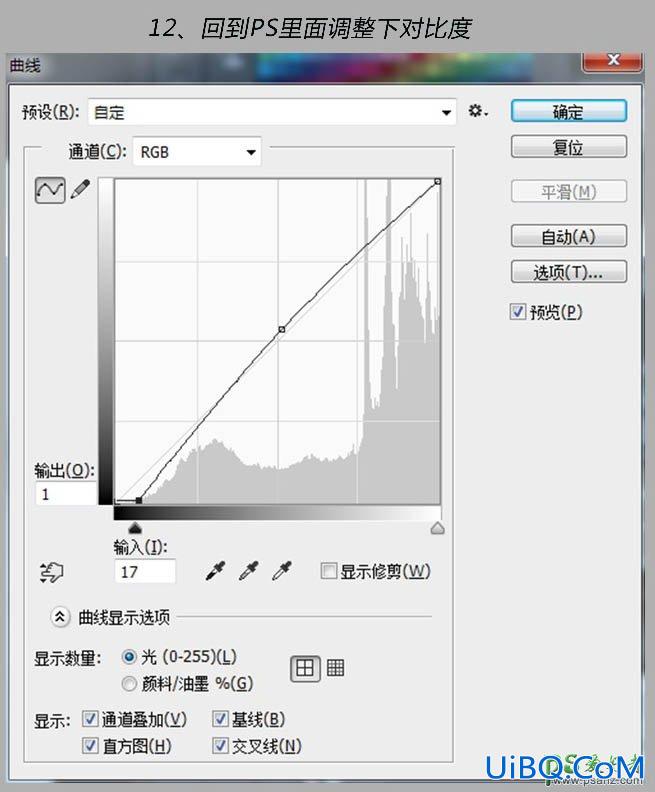Click the 输入(I) value field showing 17
Screen dimensions: 655x792
[145, 571]
